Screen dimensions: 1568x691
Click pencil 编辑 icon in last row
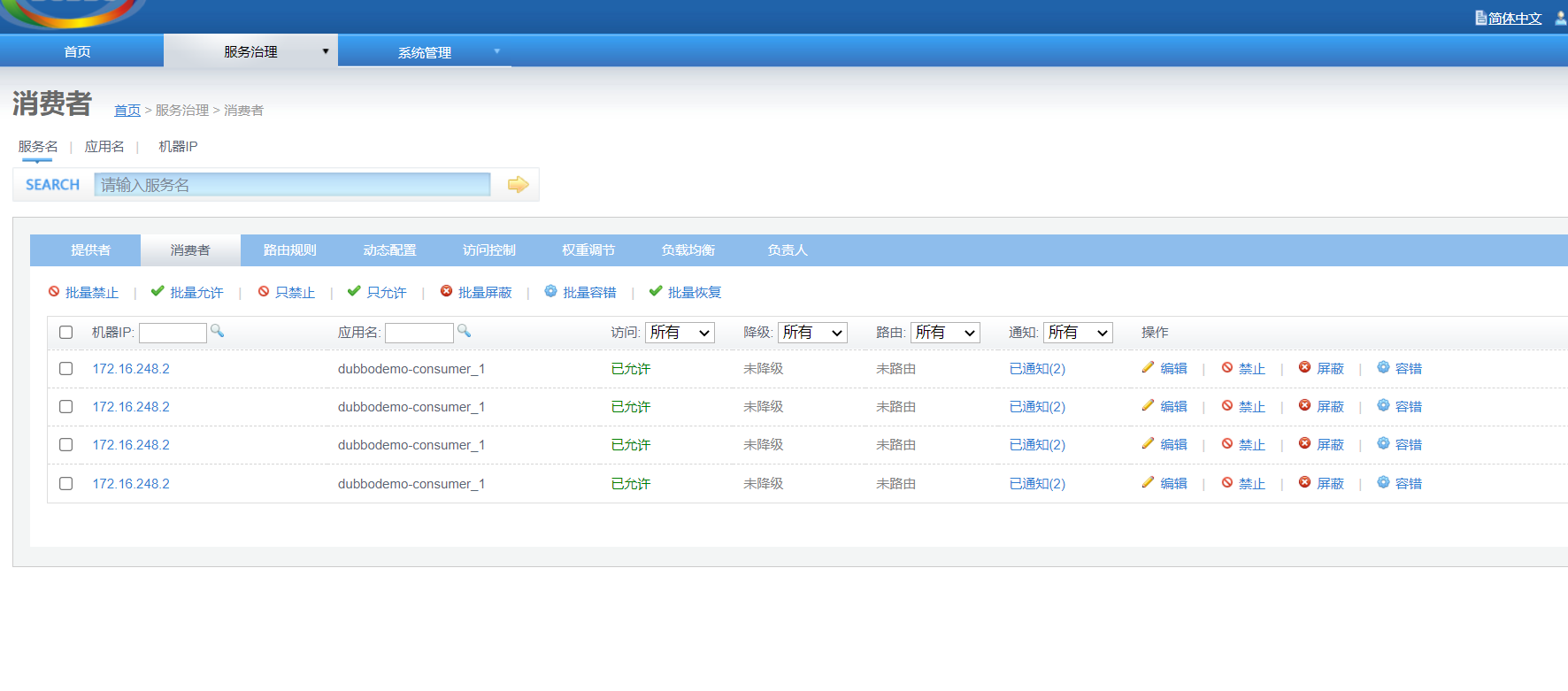coord(1148,482)
